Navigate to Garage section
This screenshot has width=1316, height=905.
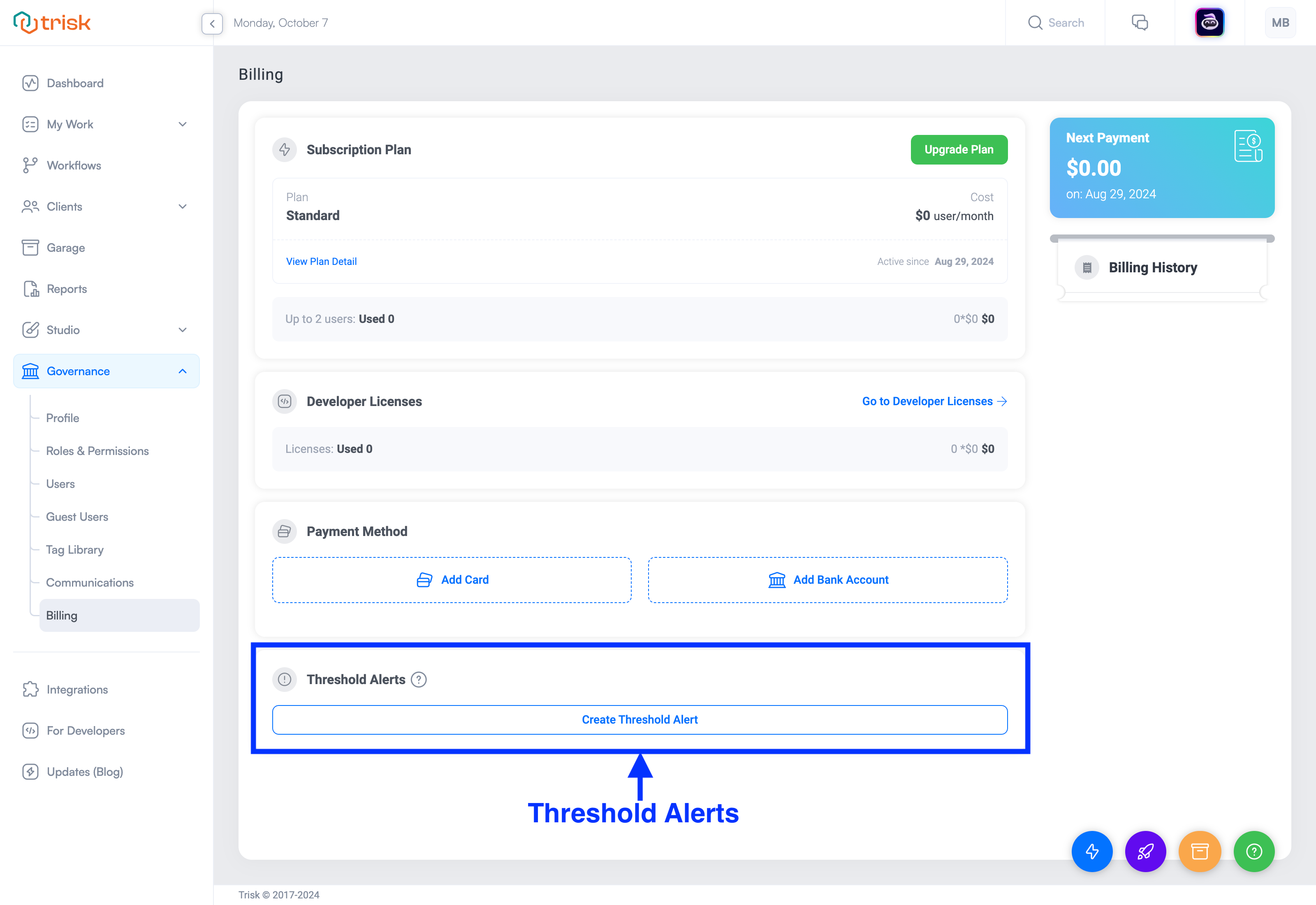point(65,247)
